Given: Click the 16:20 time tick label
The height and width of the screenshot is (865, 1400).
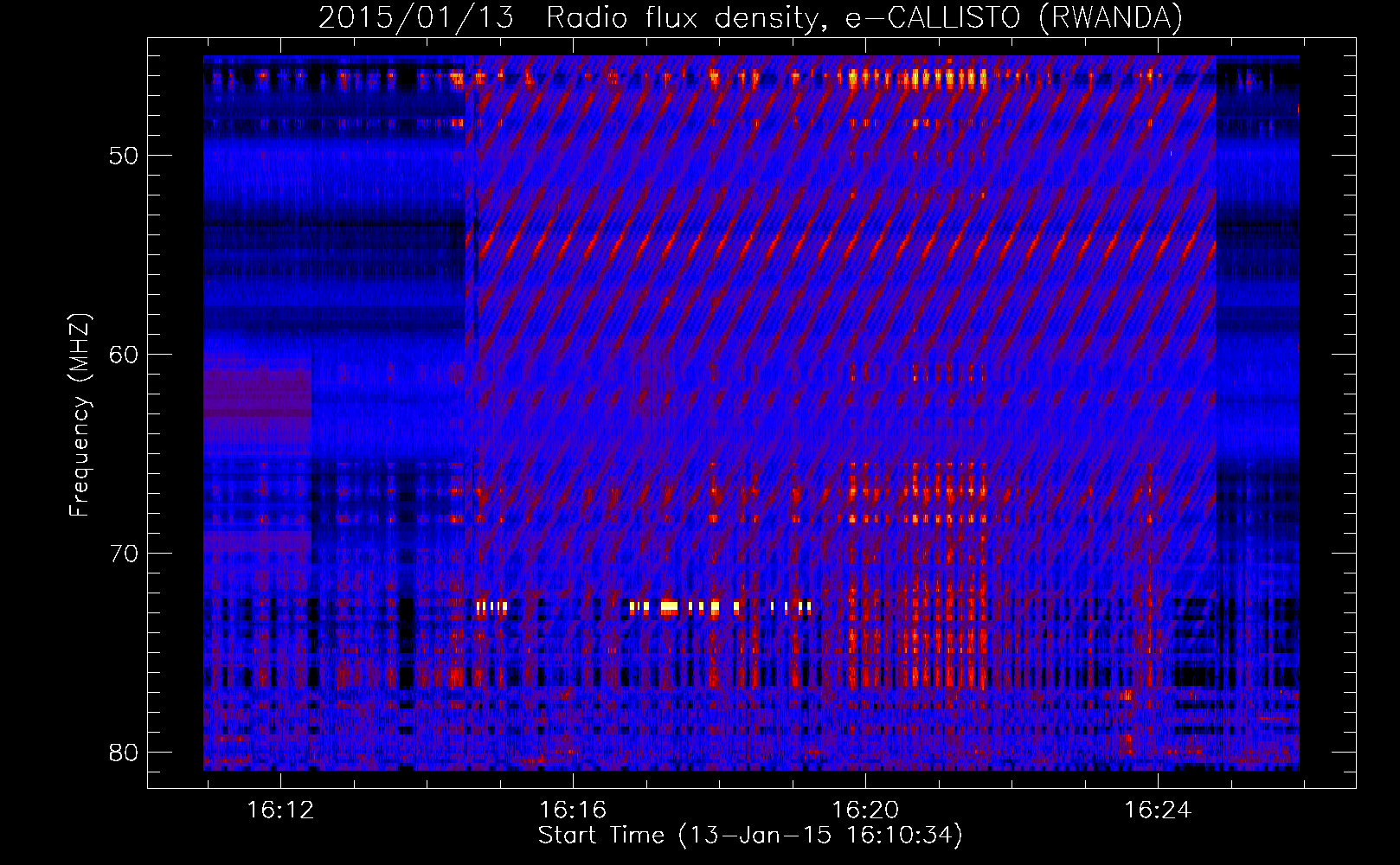Looking at the screenshot, I should (865, 811).
